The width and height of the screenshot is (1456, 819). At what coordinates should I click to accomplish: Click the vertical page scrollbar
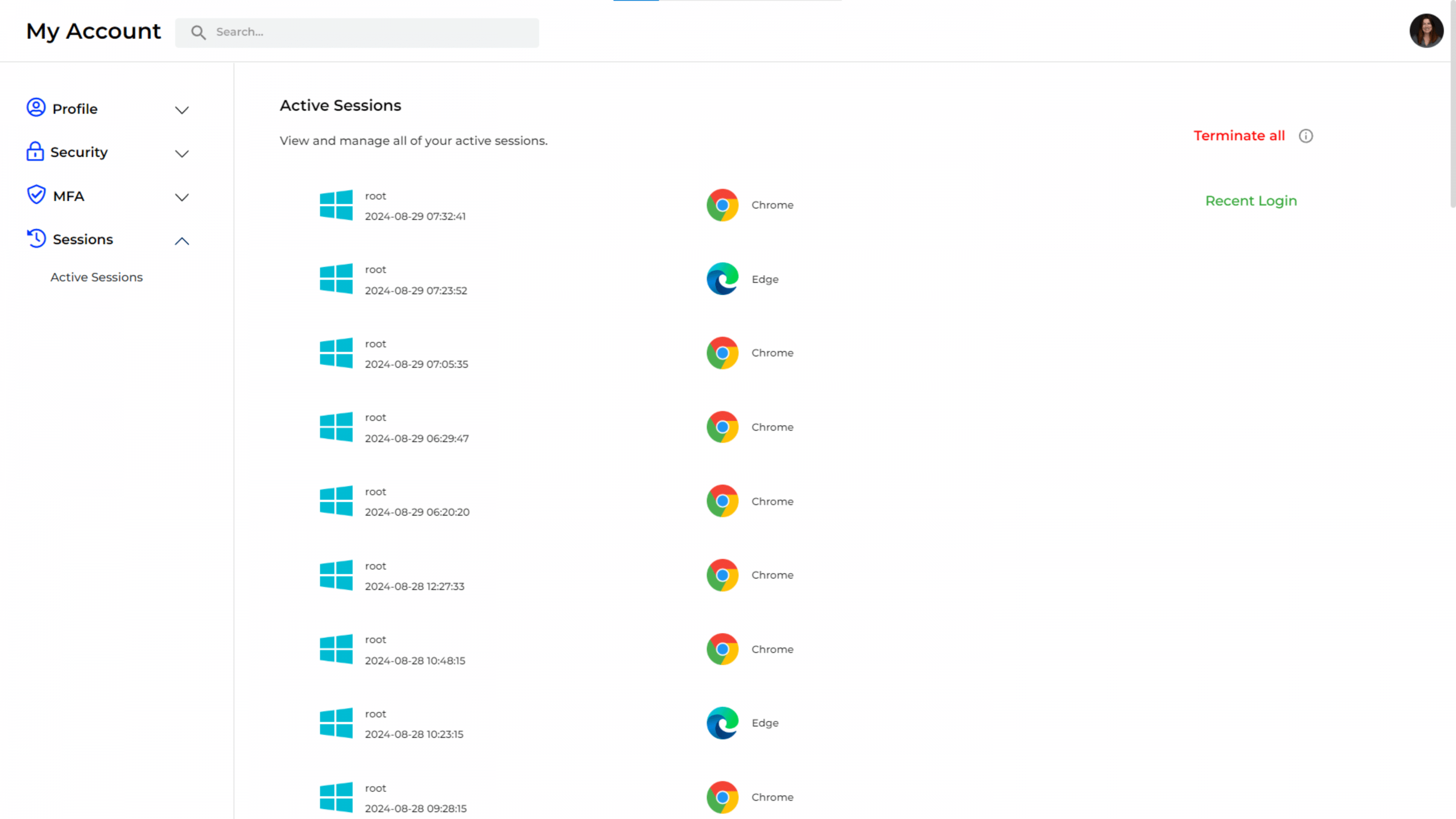(1452, 105)
